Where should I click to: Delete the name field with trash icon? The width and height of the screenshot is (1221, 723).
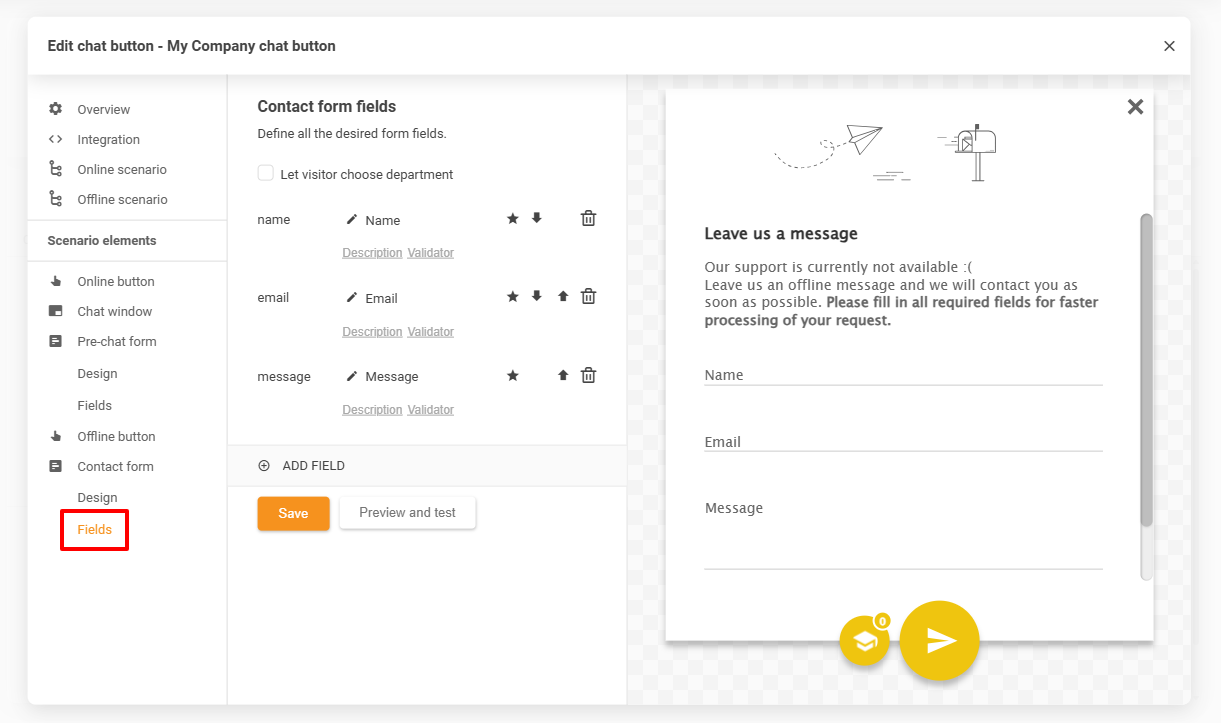click(x=588, y=218)
